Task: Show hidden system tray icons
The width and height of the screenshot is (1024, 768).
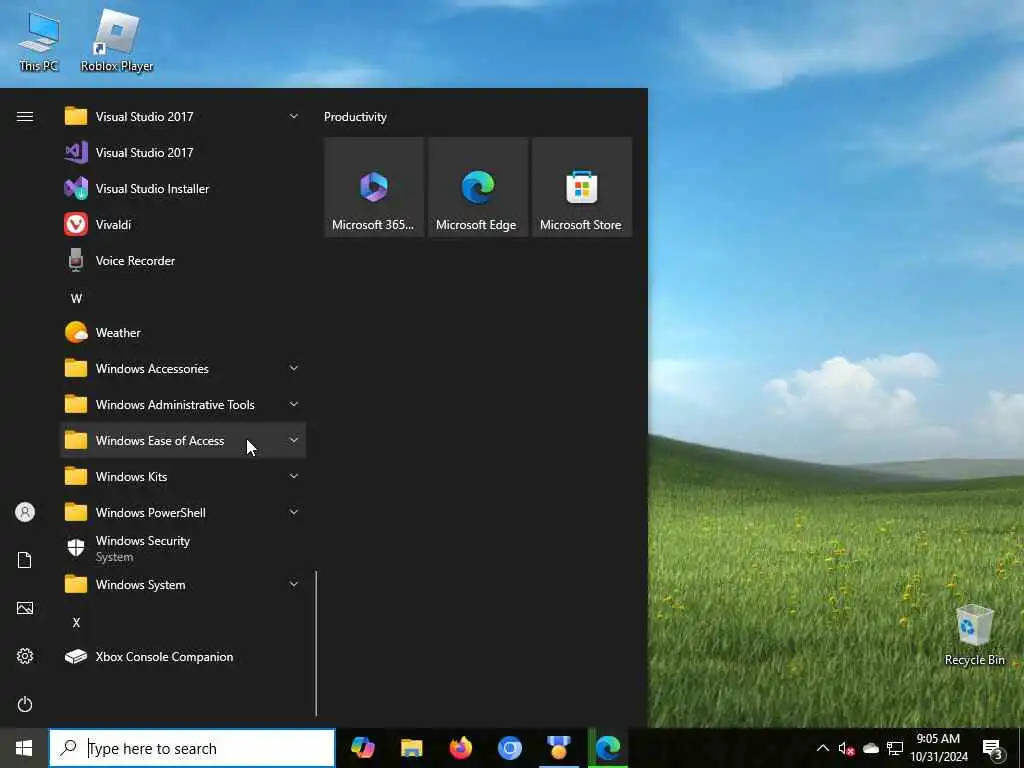Action: pyautogui.click(x=823, y=748)
